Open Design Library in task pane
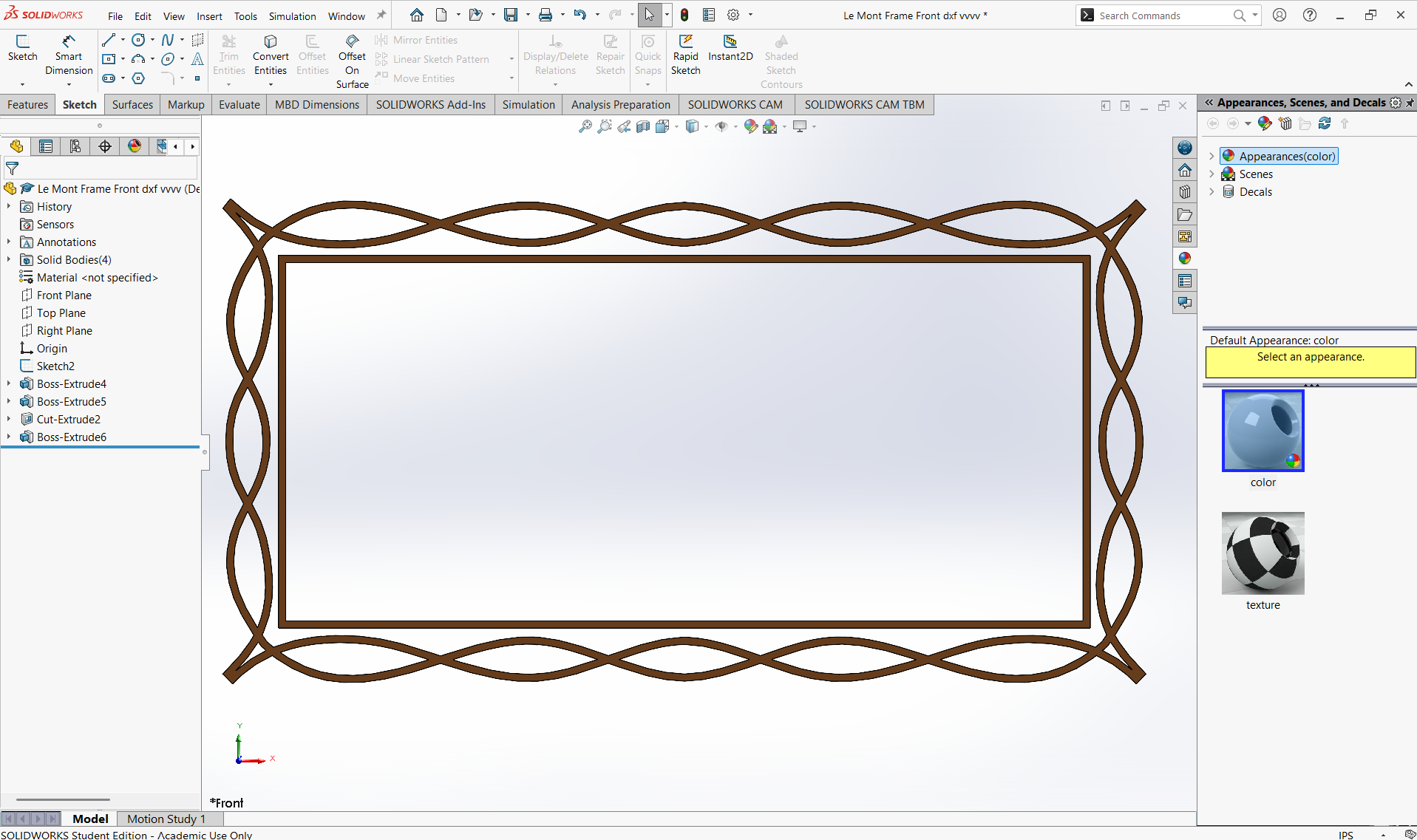1417x840 pixels. [x=1185, y=192]
